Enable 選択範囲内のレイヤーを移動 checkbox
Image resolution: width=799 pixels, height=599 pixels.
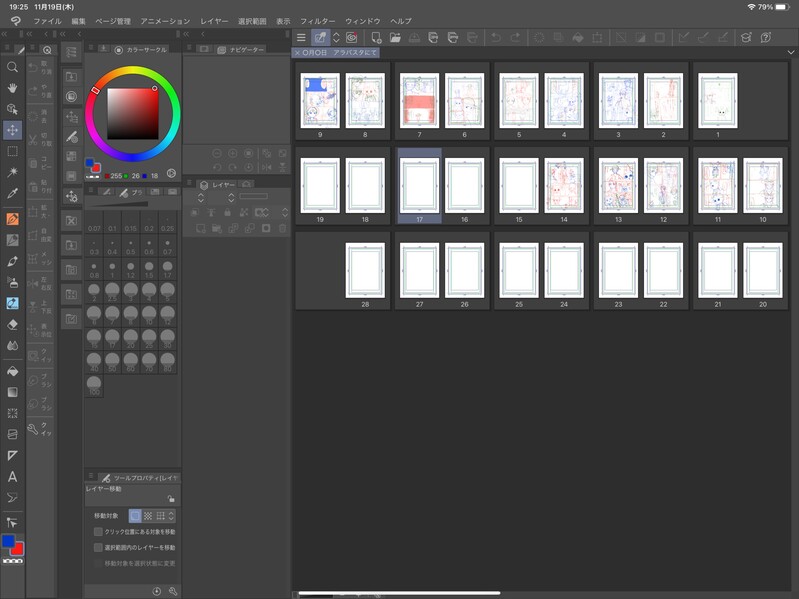(x=98, y=548)
